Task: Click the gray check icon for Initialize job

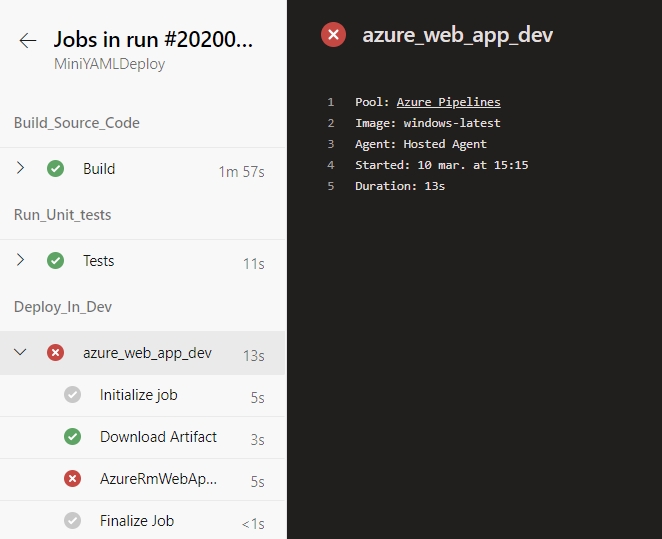Action: pos(72,395)
